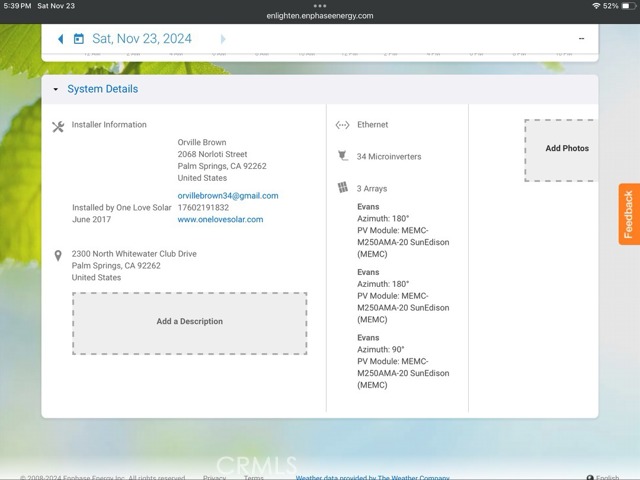Open the orvillebrown34@gmail.com email link
Screen dimensions: 640x480
click(228, 196)
